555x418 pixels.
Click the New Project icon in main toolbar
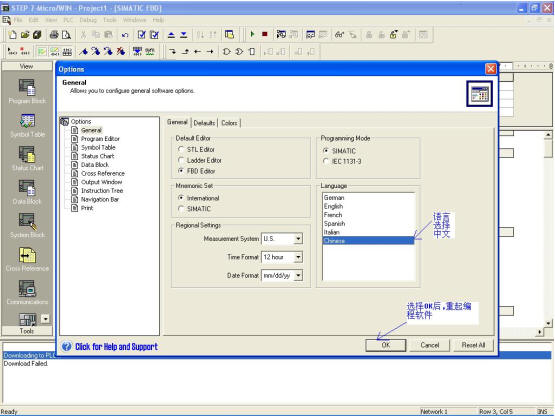[13, 35]
